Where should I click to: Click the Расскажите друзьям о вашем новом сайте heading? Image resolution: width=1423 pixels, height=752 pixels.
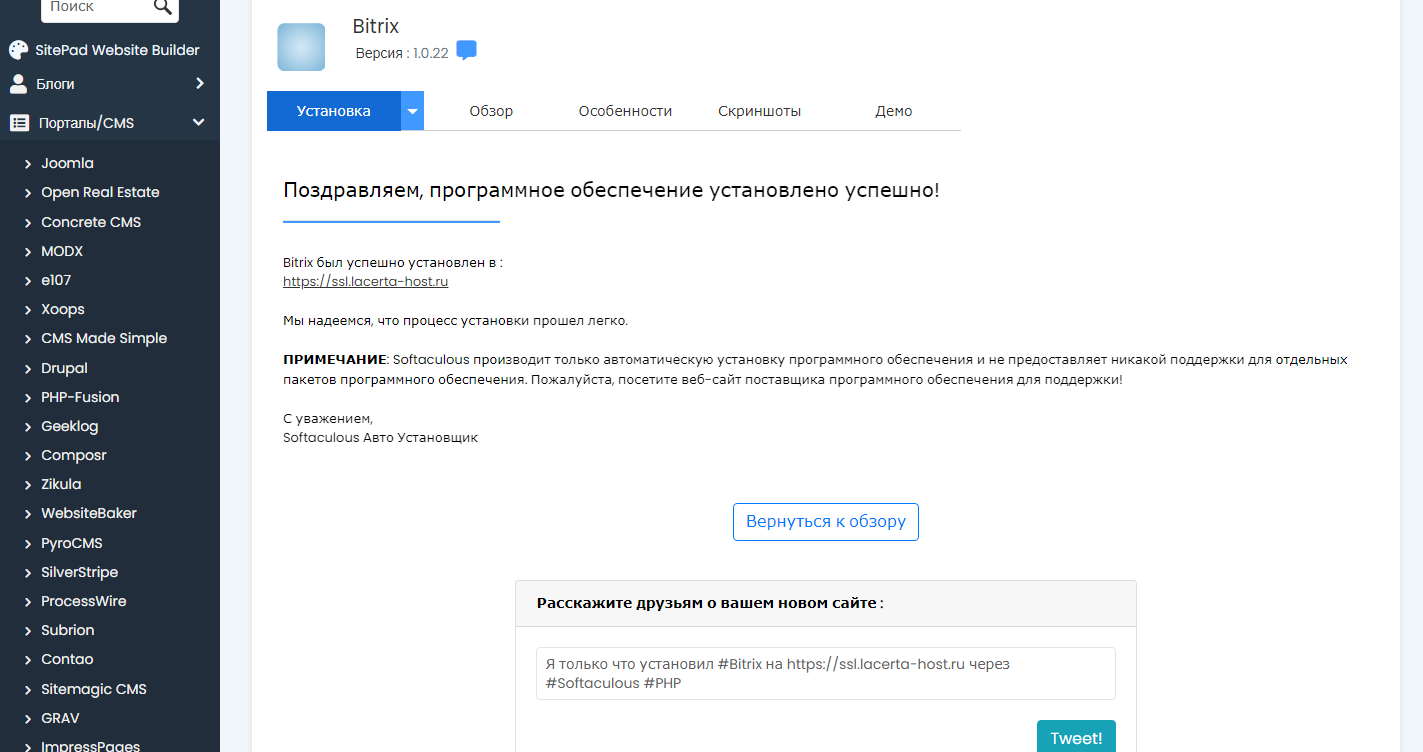[710, 603]
